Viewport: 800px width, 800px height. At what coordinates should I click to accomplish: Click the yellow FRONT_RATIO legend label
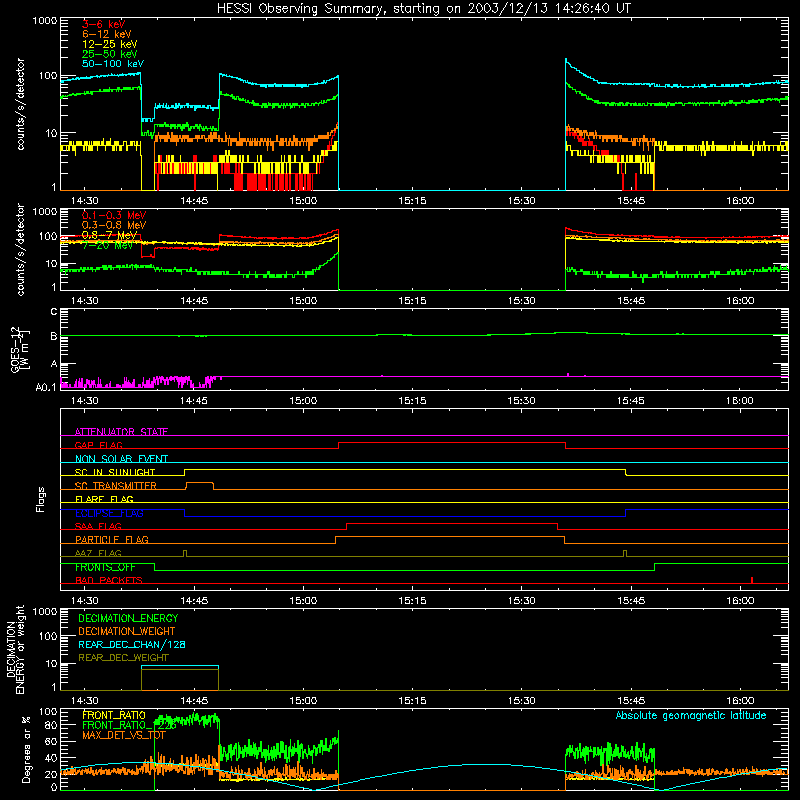tap(114, 715)
